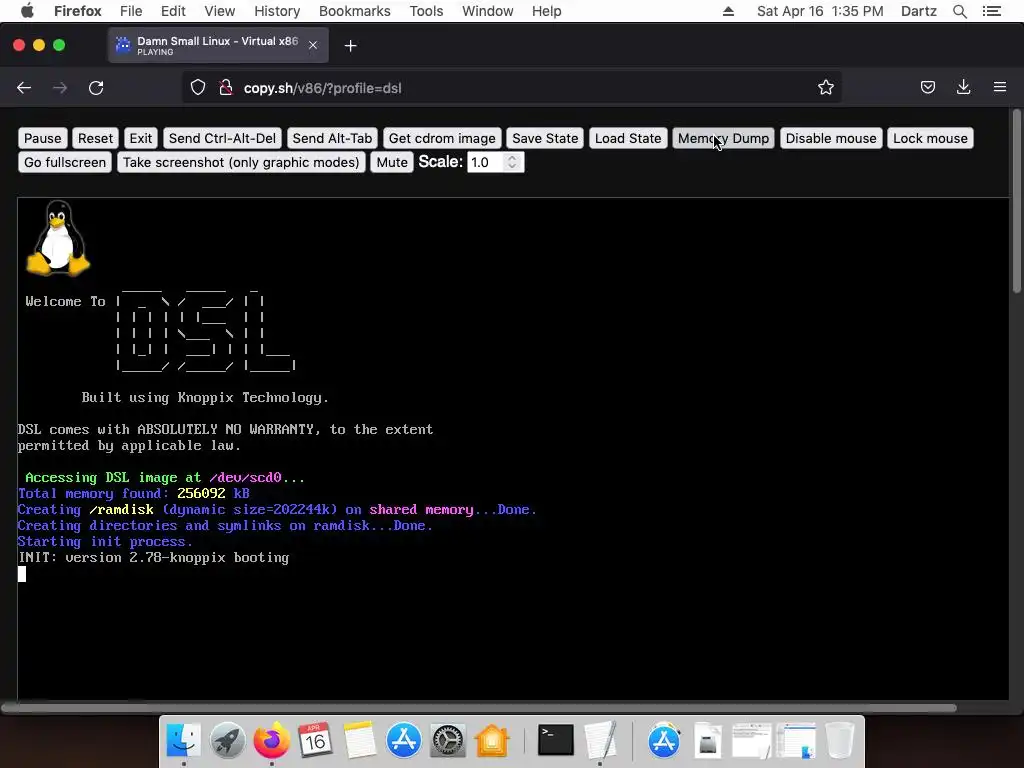Click Take screenshot (only graphic modes)

[x=241, y=163]
